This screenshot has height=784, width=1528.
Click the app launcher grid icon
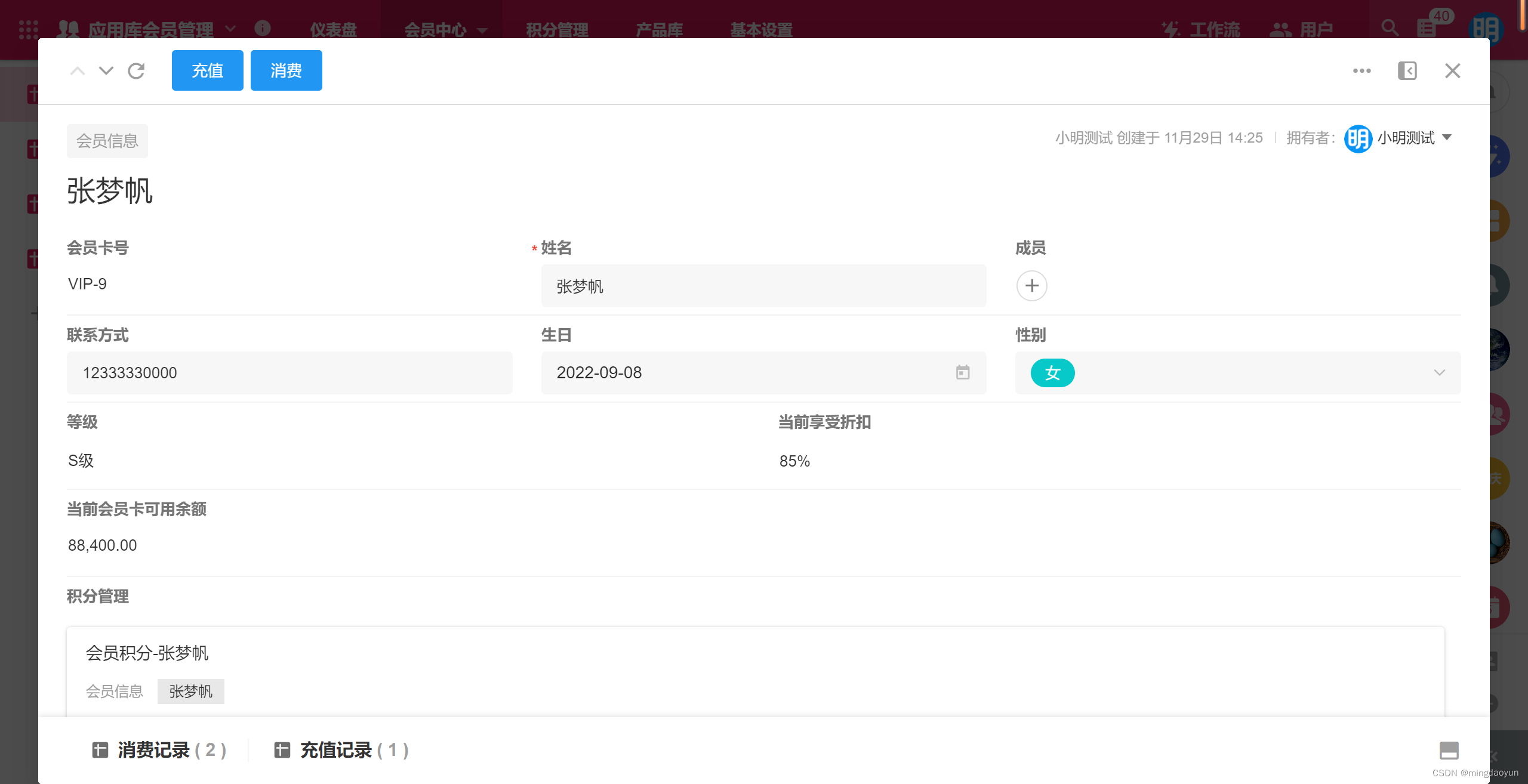point(28,29)
